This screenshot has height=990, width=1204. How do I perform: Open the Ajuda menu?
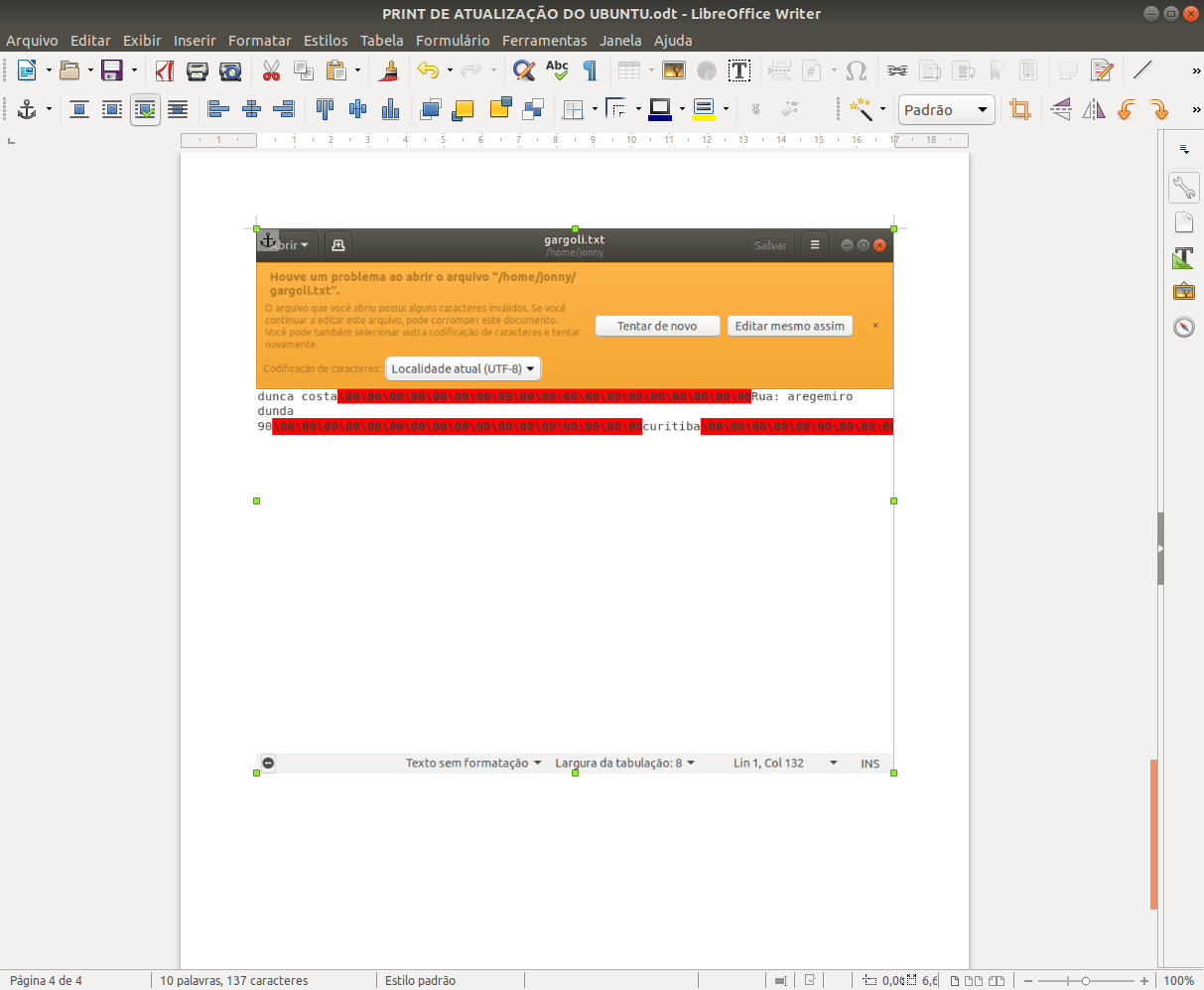click(673, 41)
